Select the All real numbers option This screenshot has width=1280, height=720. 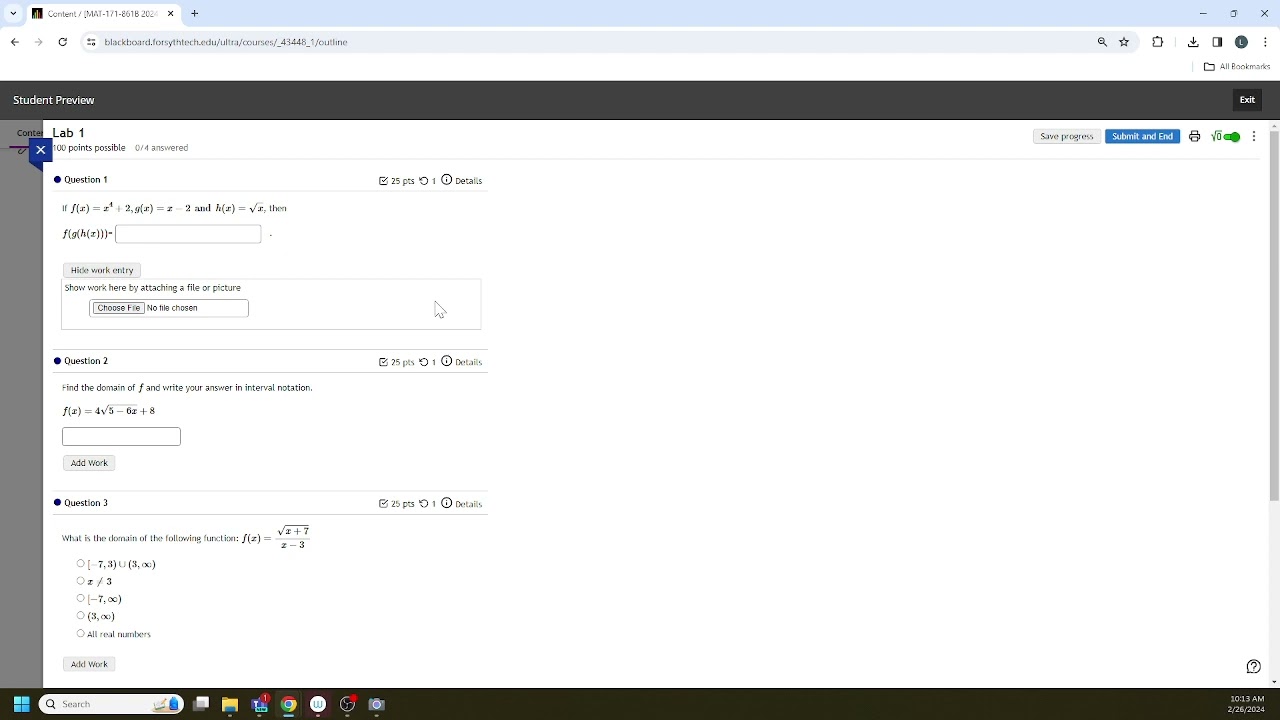pos(81,634)
